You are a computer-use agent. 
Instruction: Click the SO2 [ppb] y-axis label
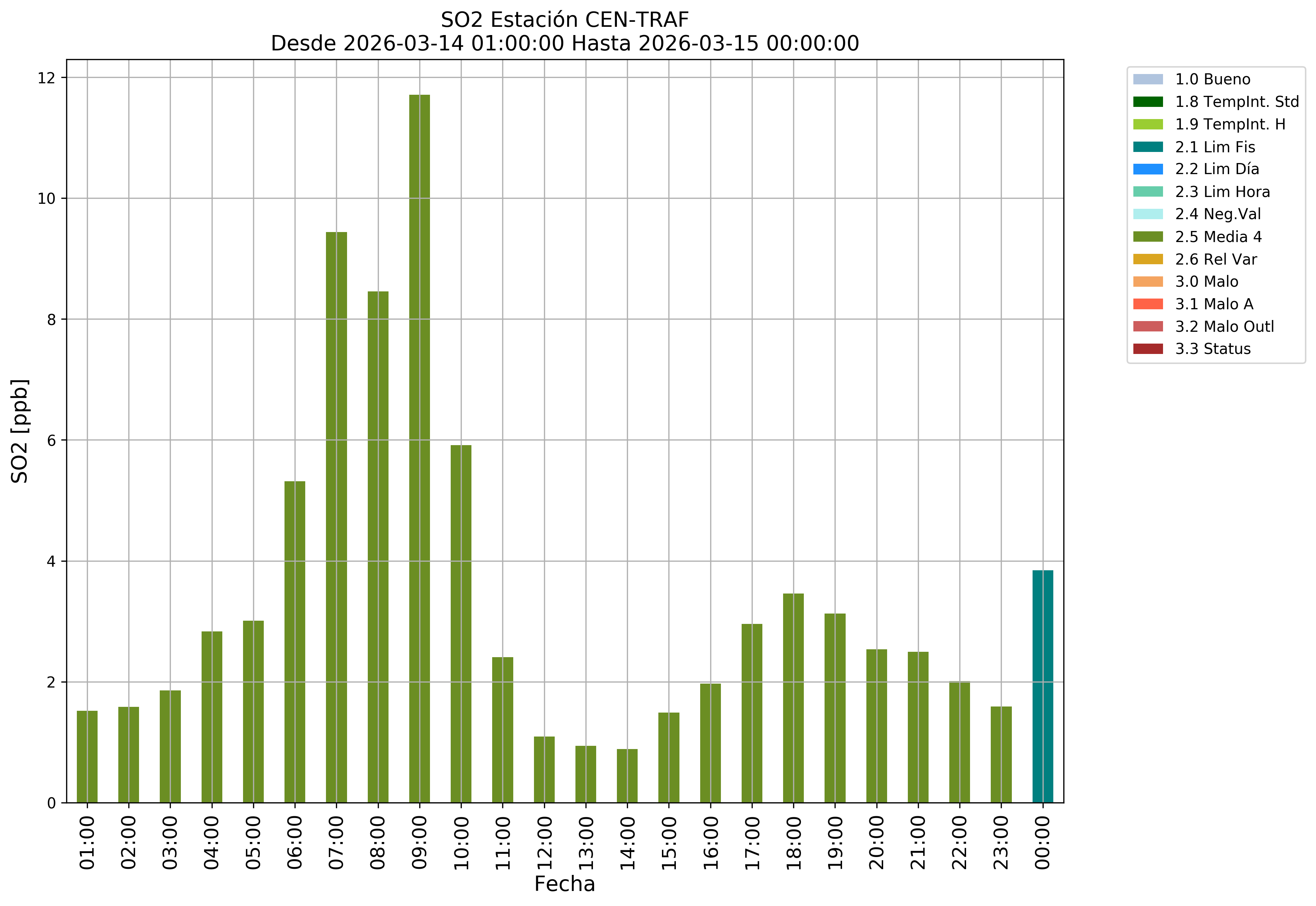pos(20,431)
